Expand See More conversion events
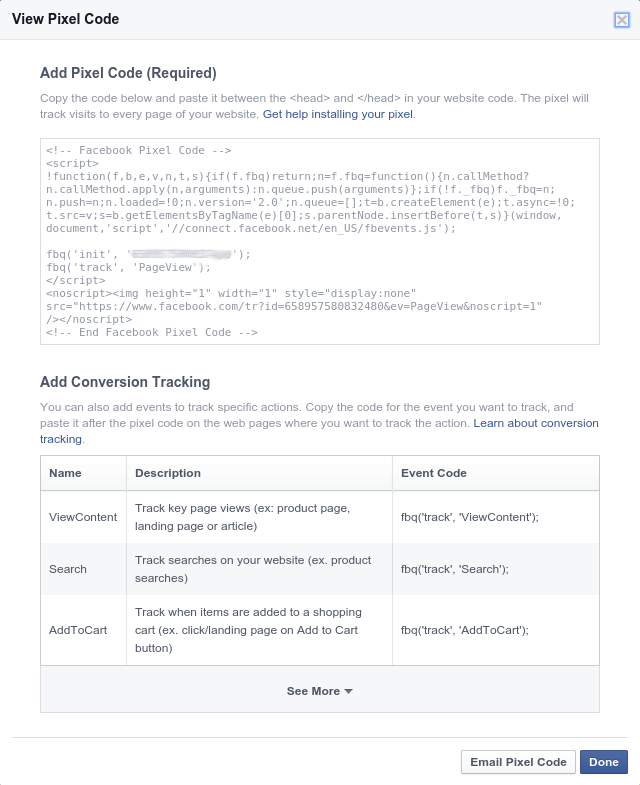The image size is (640, 785). [319, 691]
